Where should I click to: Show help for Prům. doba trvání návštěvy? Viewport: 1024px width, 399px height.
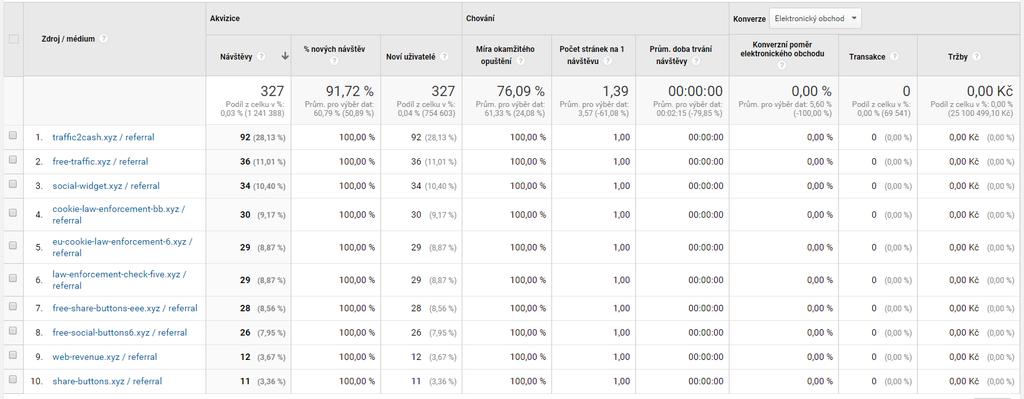695,61
